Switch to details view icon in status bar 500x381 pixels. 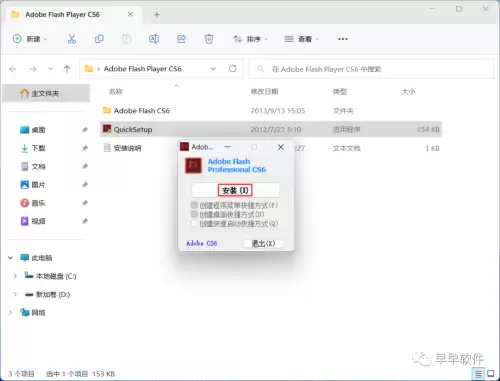478,374
